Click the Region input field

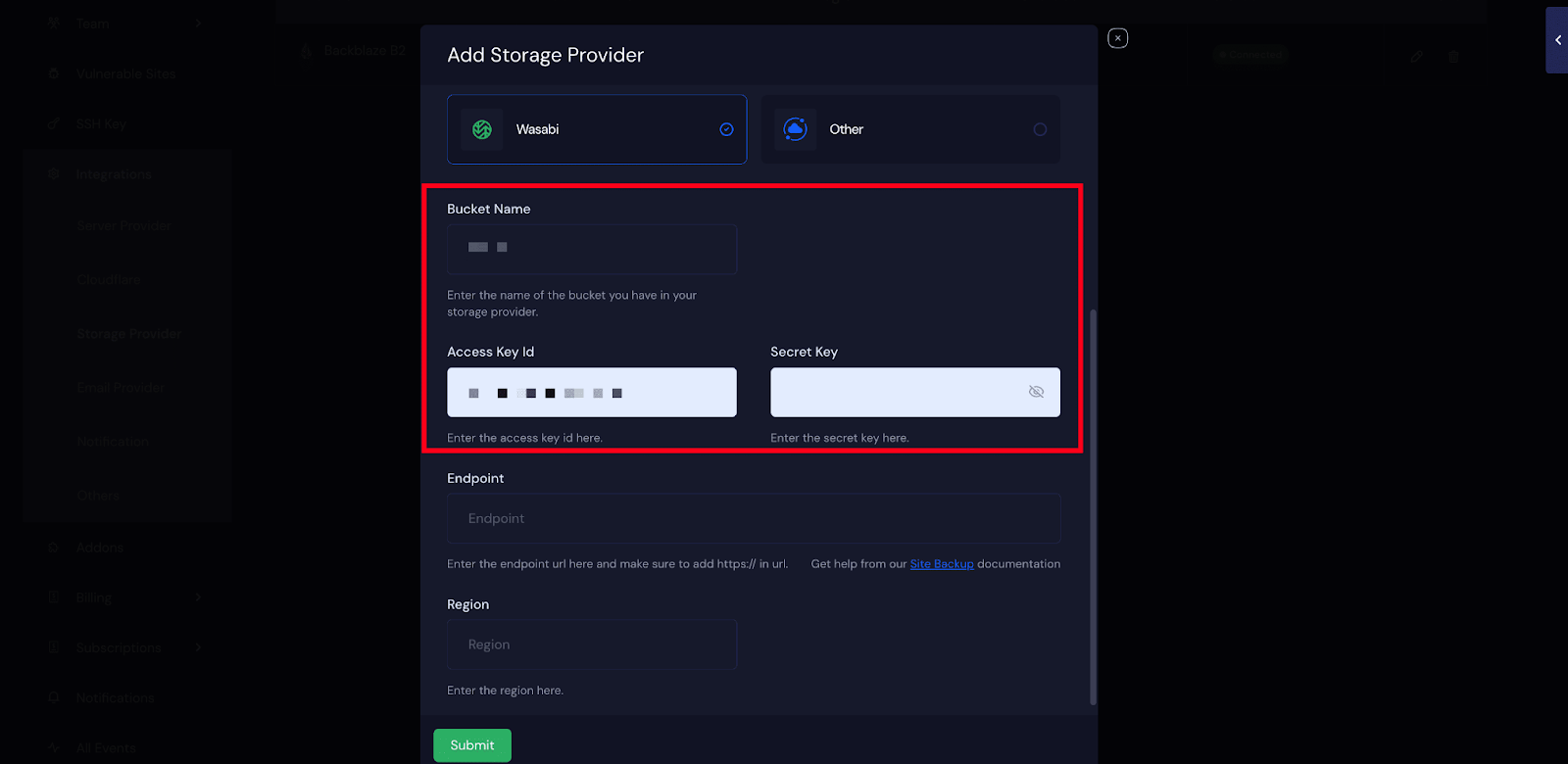pyautogui.click(x=592, y=645)
